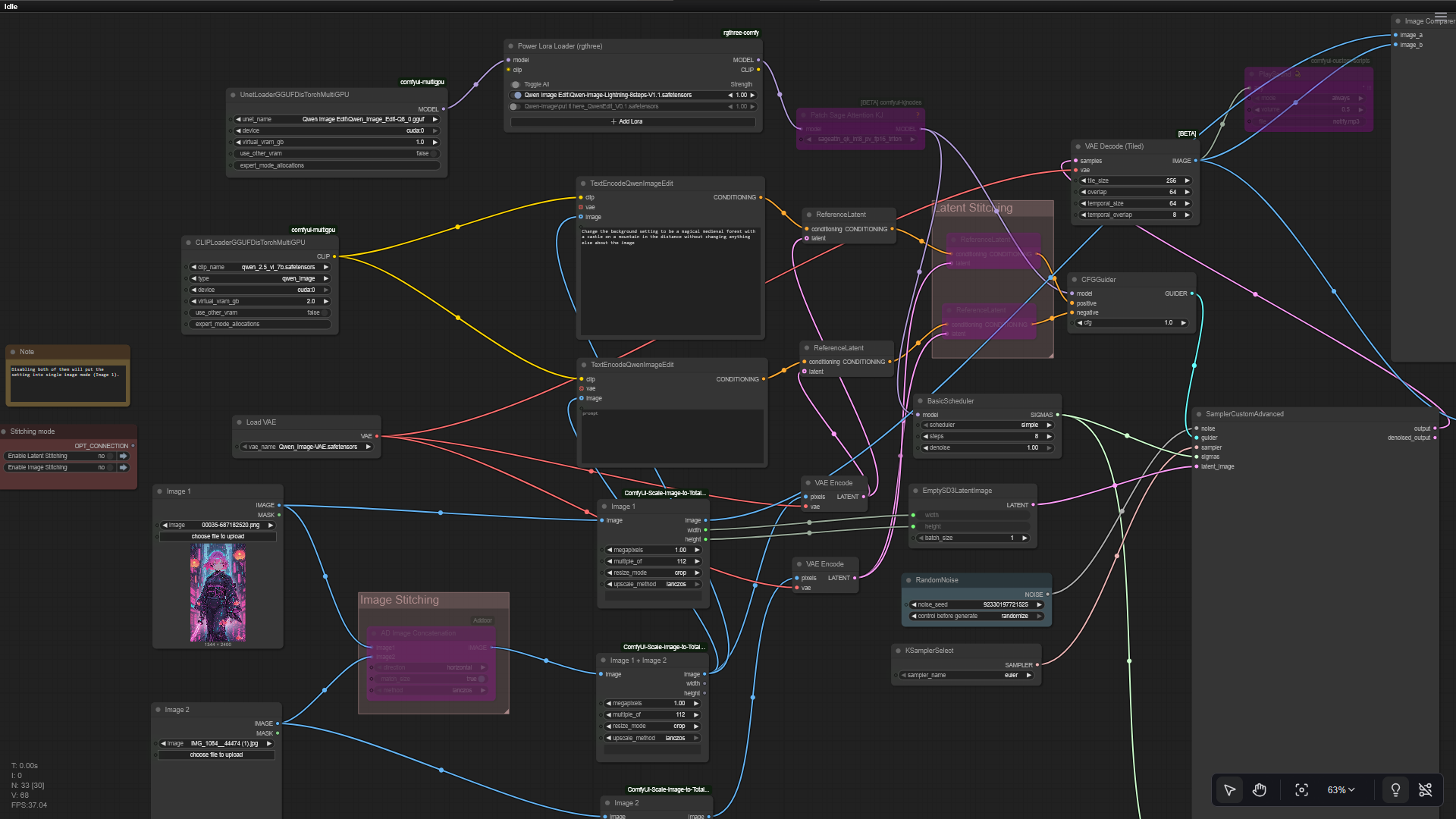Switch the Toggle All loras control
Image resolution: width=1456 pixels, height=819 pixels.
point(516,85)
